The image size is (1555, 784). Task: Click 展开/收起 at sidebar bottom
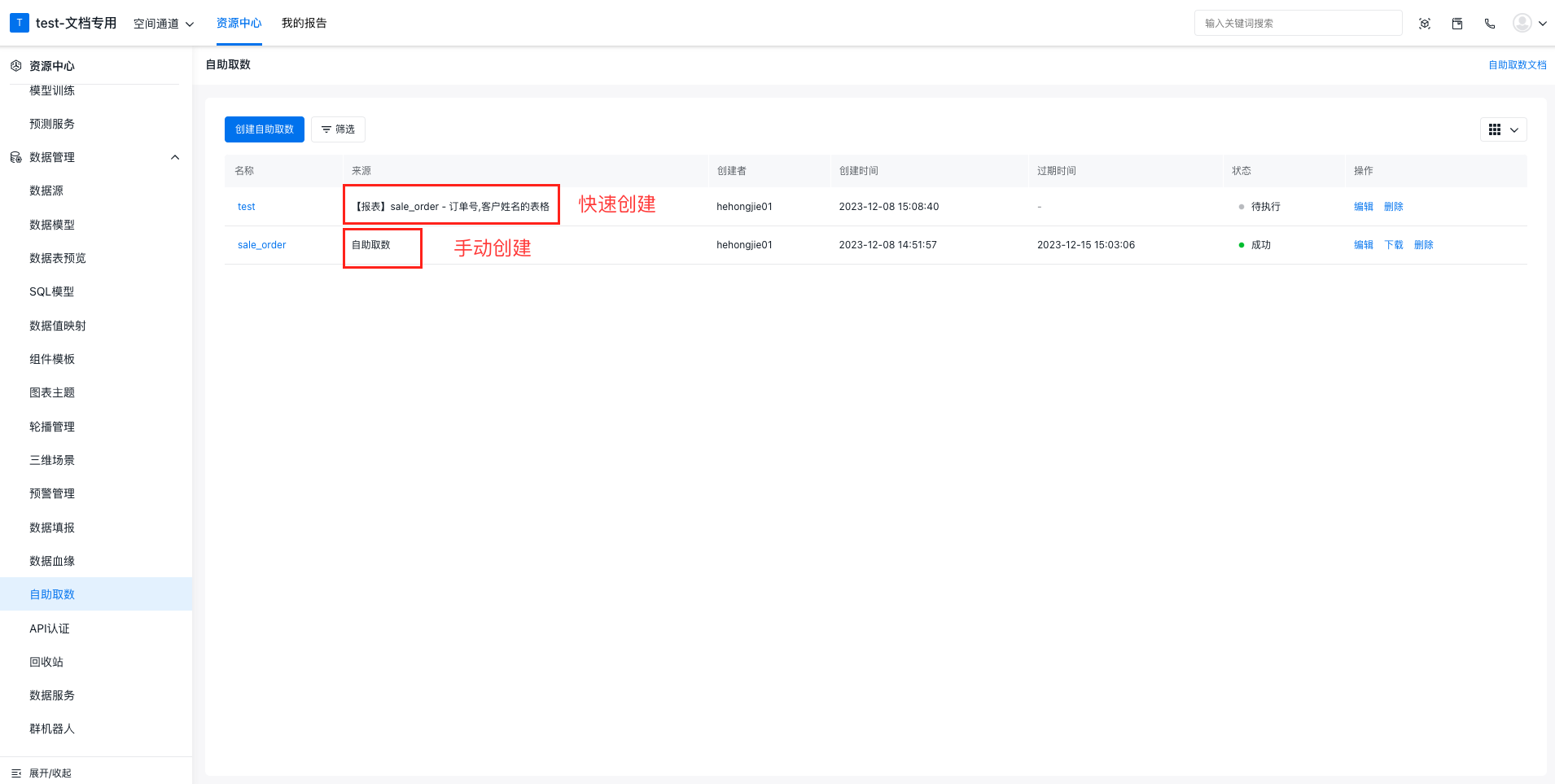(50, 773)
